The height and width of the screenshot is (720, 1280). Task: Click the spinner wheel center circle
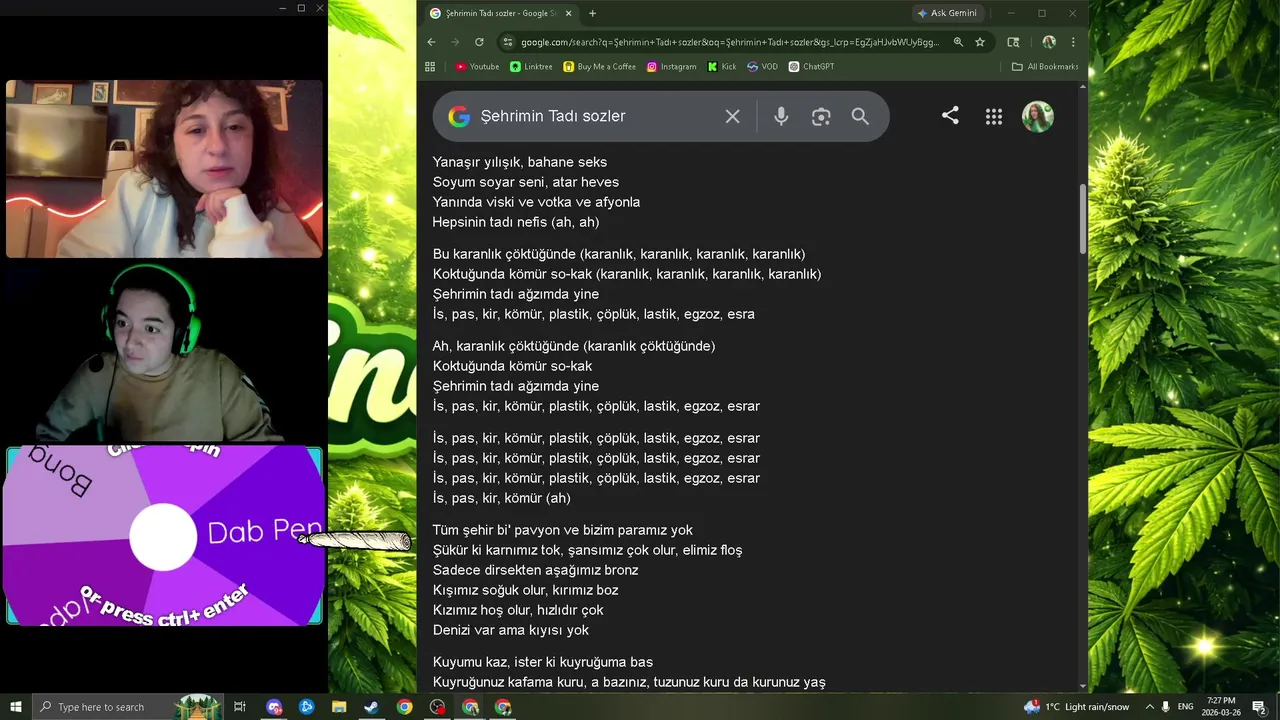coord(163,537)
